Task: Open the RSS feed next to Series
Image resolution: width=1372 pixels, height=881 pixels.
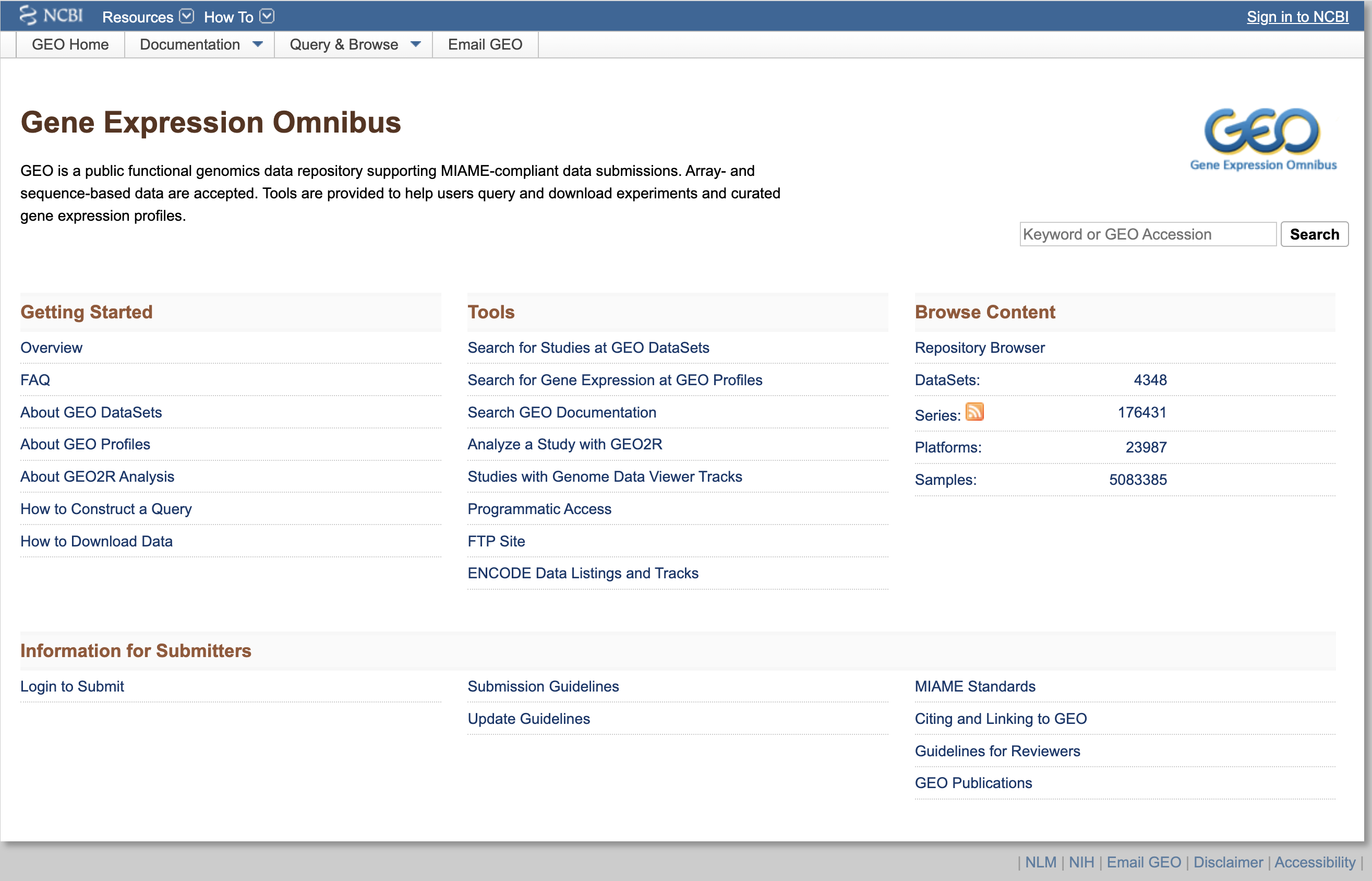Action: point(974,412)
